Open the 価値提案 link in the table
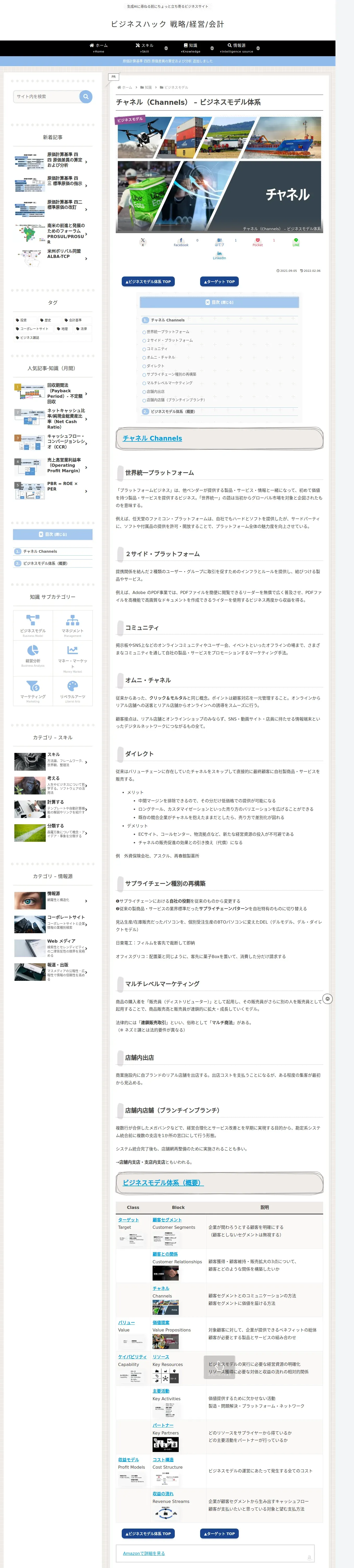 [161, 1322]
